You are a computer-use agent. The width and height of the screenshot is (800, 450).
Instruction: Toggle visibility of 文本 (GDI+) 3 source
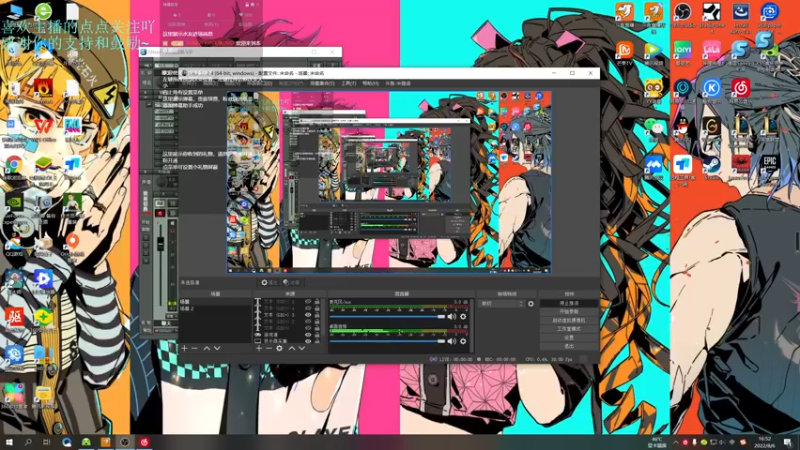[308, 315]
